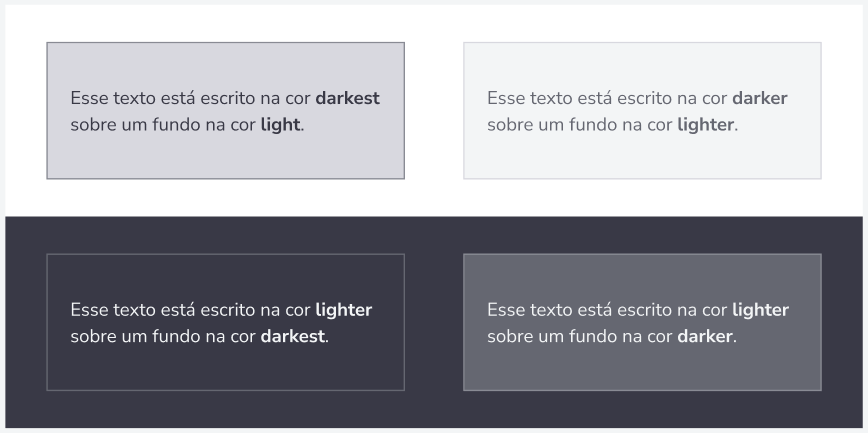Click the bold word 'darker' in top-right card
The height and width of the screenshot is (433, 868).
[x=760, y=98]
